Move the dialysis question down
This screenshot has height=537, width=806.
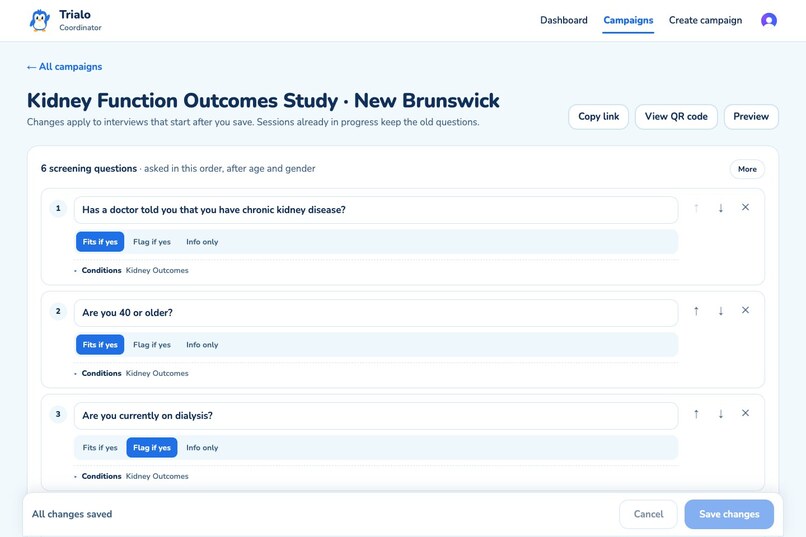(x=721, y=414)
